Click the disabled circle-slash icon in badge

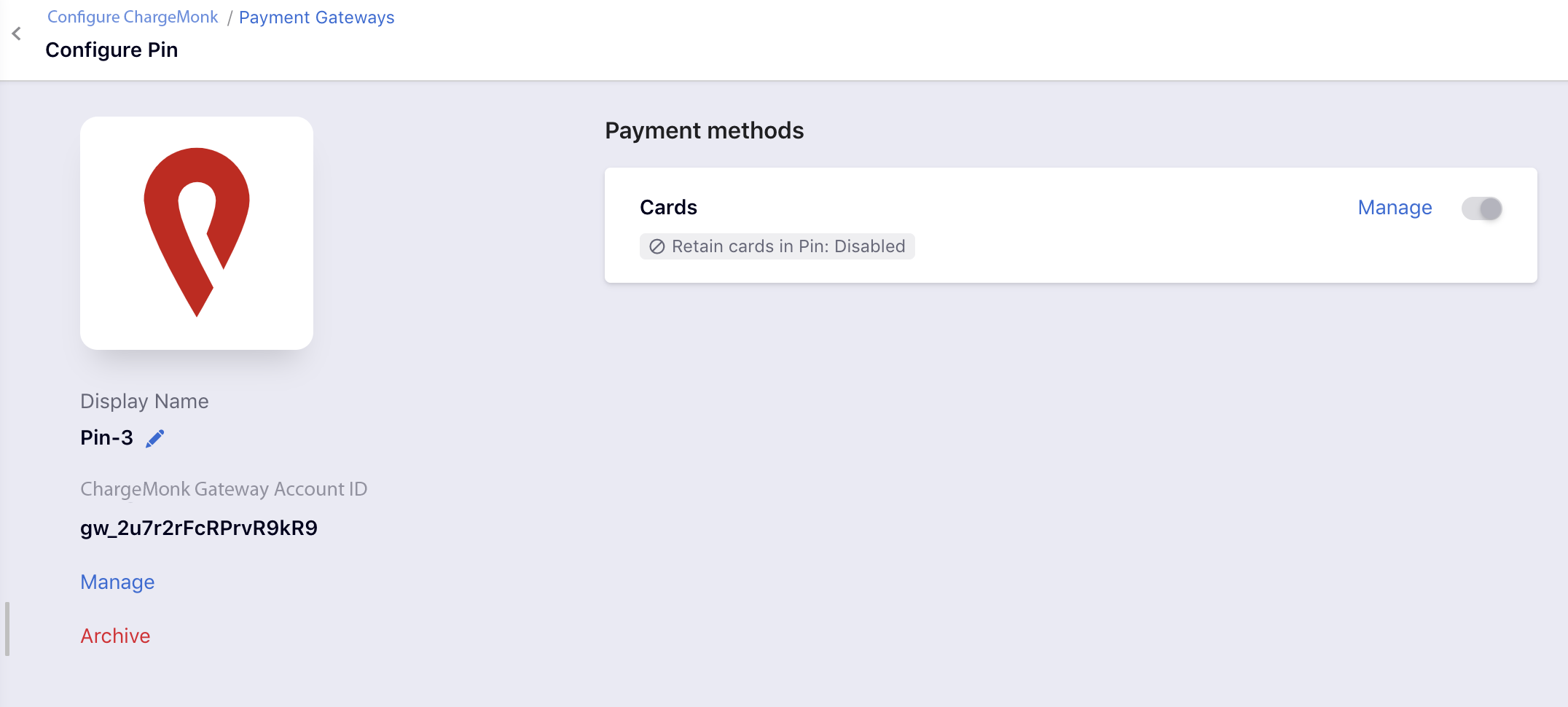656,246
